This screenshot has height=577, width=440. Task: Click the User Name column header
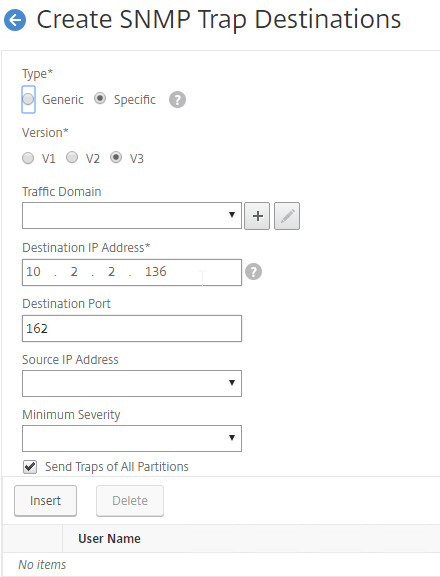tap(109, 539)
